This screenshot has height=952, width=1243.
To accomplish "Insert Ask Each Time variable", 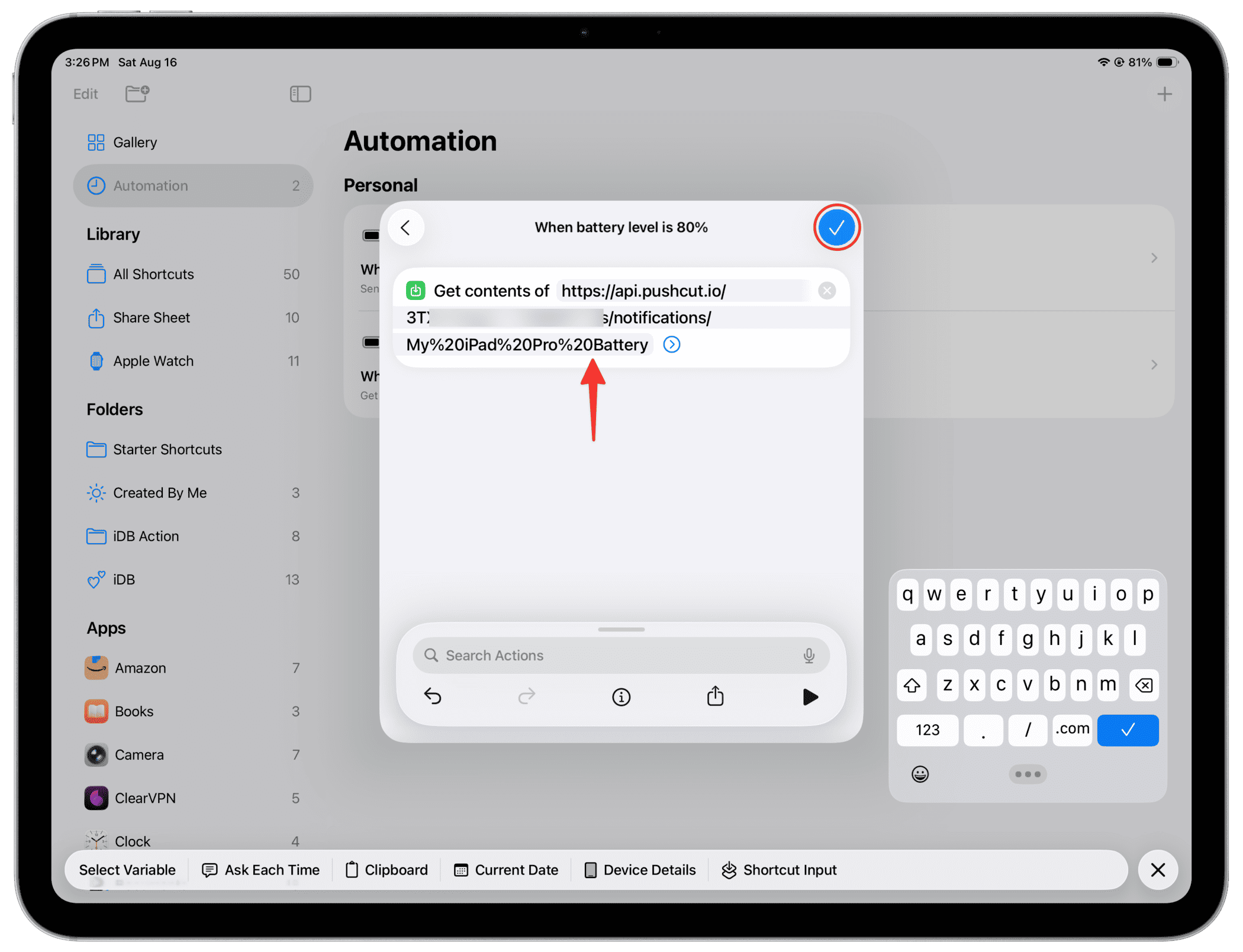I will 260,869.
